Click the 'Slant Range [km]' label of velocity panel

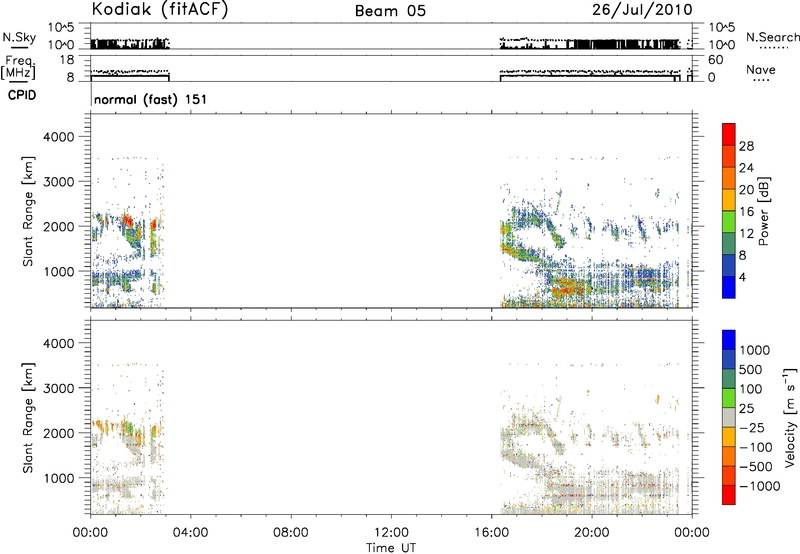click(x=28, y=418)
